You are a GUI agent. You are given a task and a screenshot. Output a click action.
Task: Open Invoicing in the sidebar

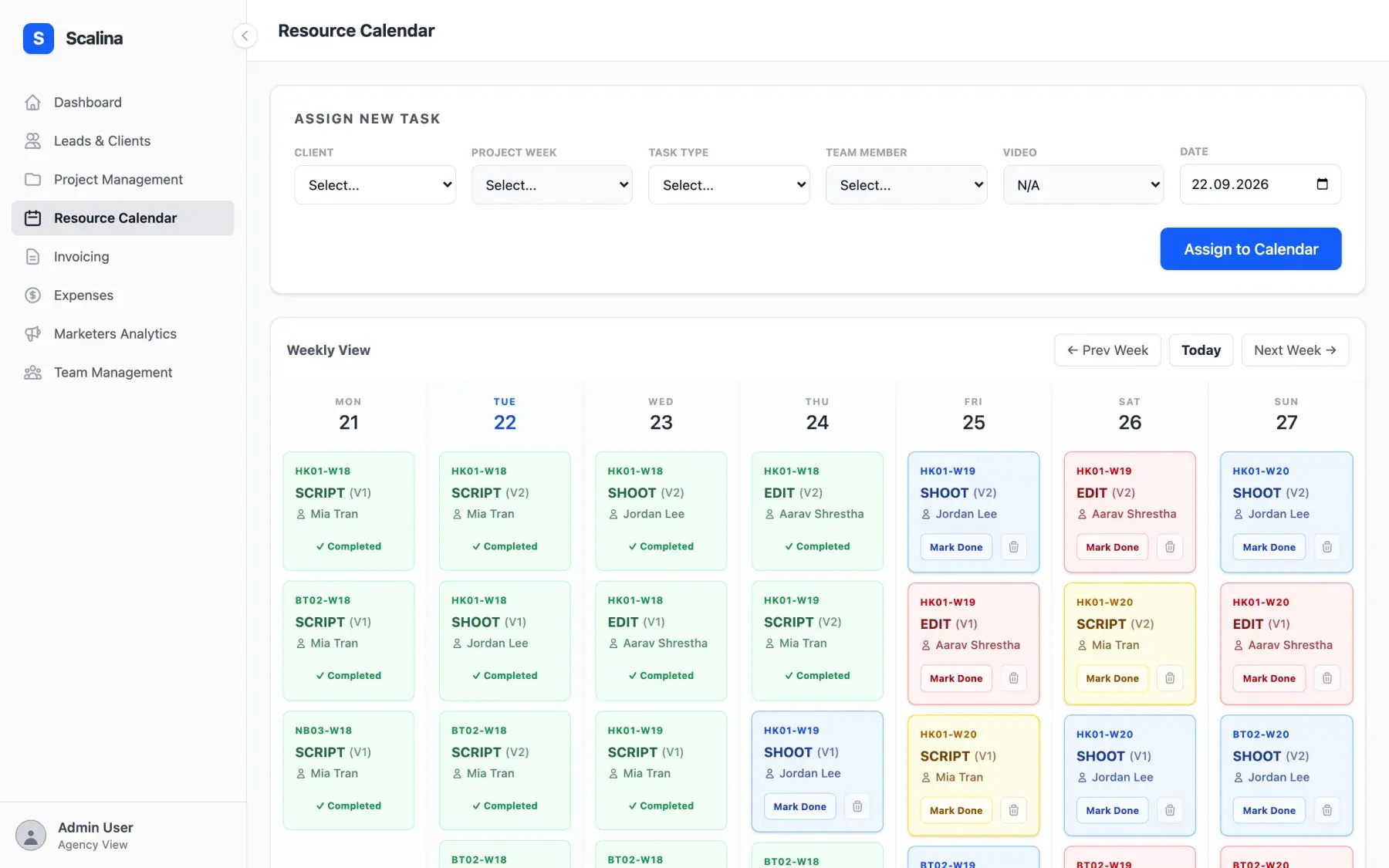pyautogui.click(x=123, y=257)
